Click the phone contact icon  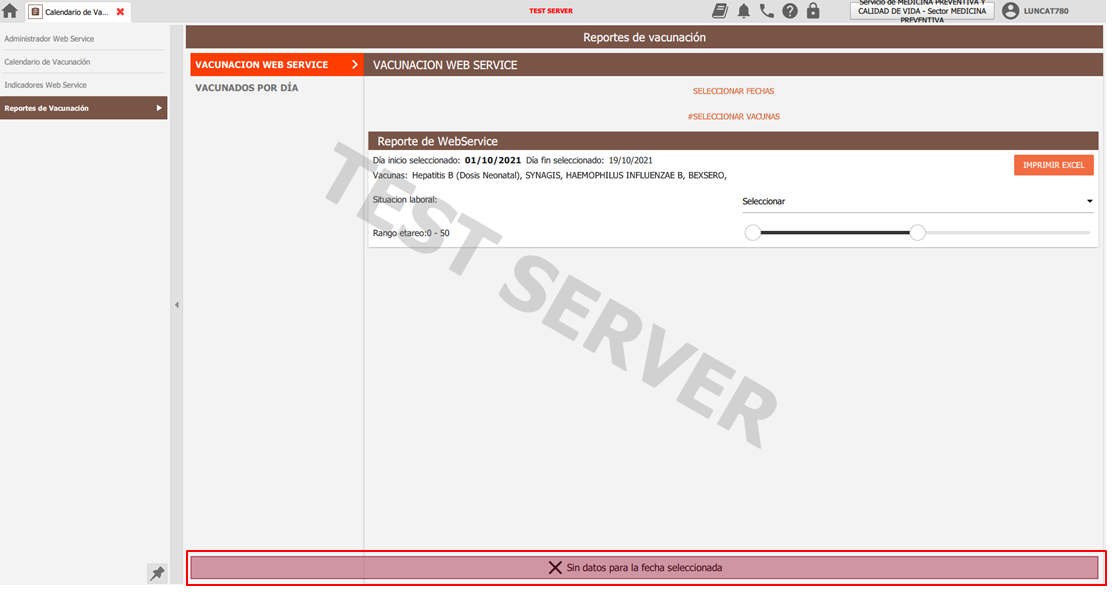pyautogui.click(x=767, y=11)
